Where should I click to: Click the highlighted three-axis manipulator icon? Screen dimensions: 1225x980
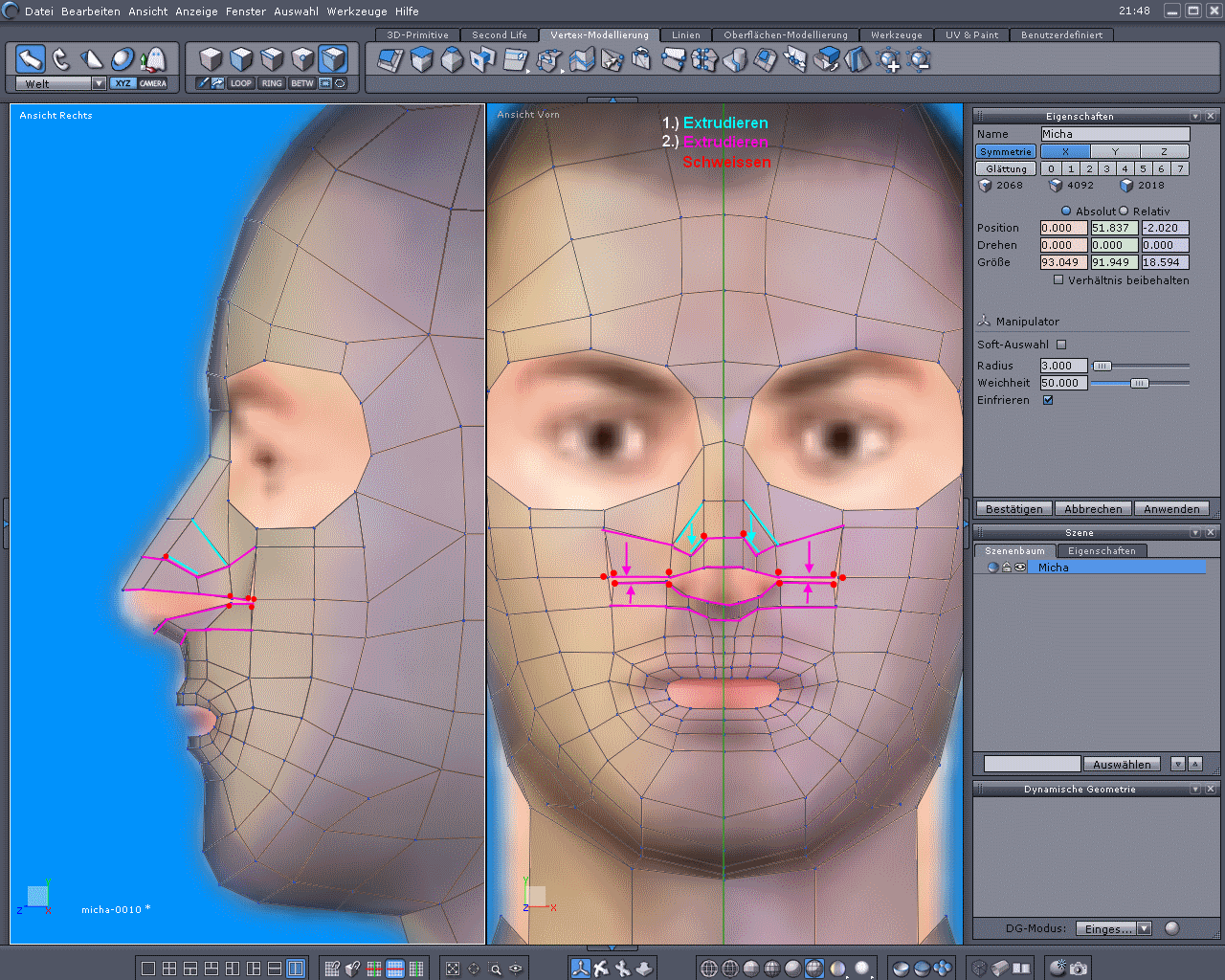coord(580,969)
